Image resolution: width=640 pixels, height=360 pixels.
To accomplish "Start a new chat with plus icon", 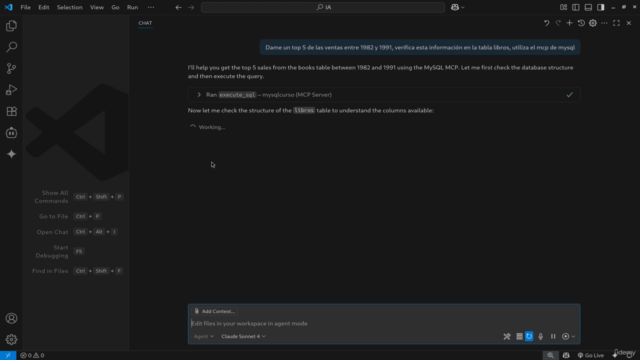I will 569,23.
